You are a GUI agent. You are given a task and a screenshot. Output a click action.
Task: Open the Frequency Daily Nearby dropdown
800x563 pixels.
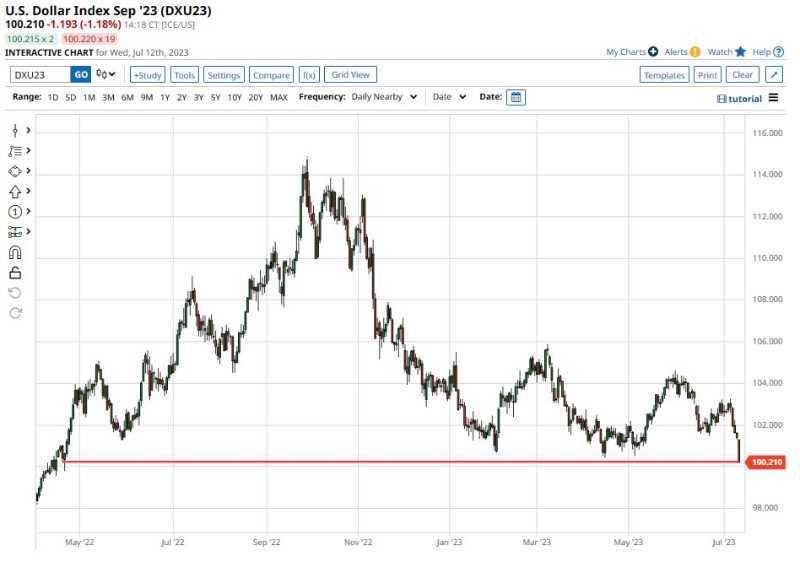(x=384, y=97)
